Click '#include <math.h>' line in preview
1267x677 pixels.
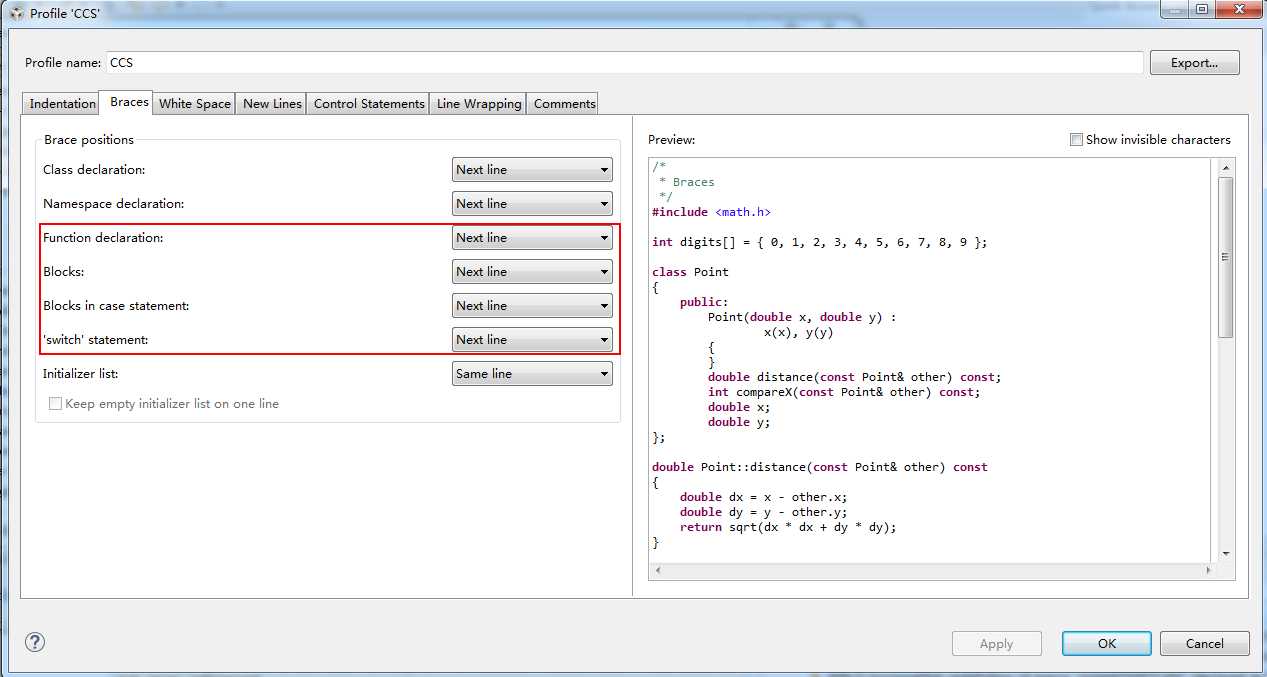coord(711,212)
